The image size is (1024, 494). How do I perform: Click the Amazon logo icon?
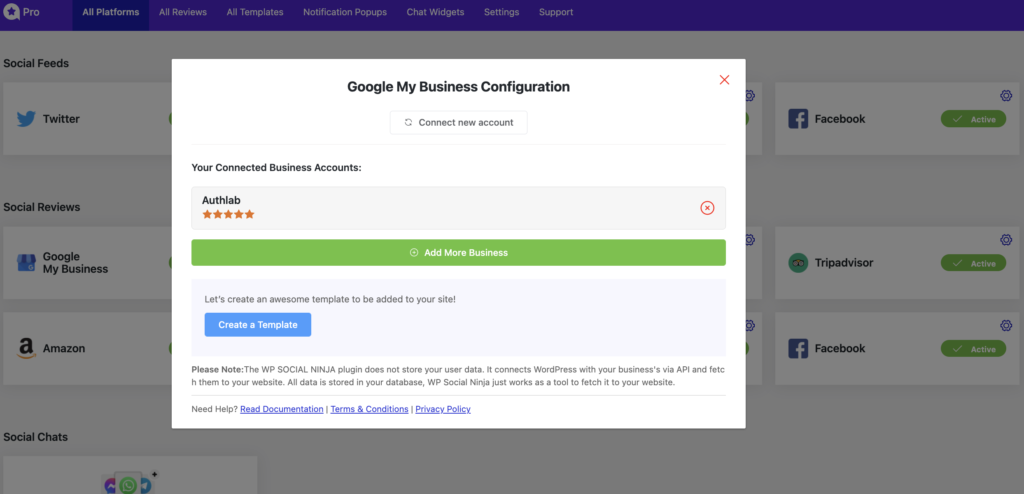[x=26, y=348]
